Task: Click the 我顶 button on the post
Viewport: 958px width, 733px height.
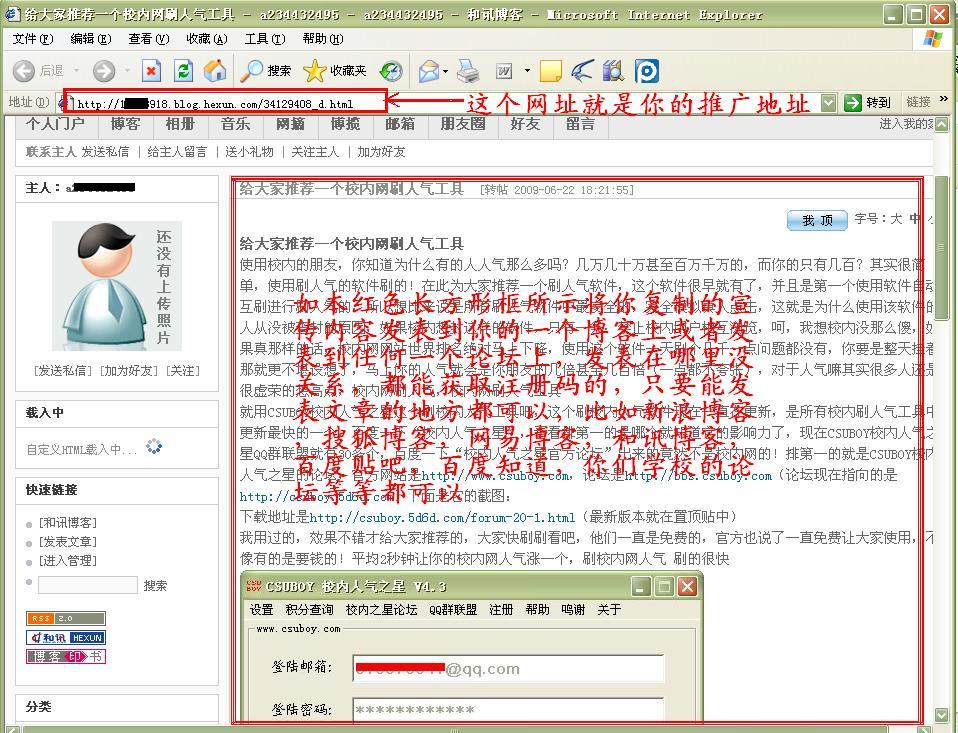Action: click(x=817, y=220)
